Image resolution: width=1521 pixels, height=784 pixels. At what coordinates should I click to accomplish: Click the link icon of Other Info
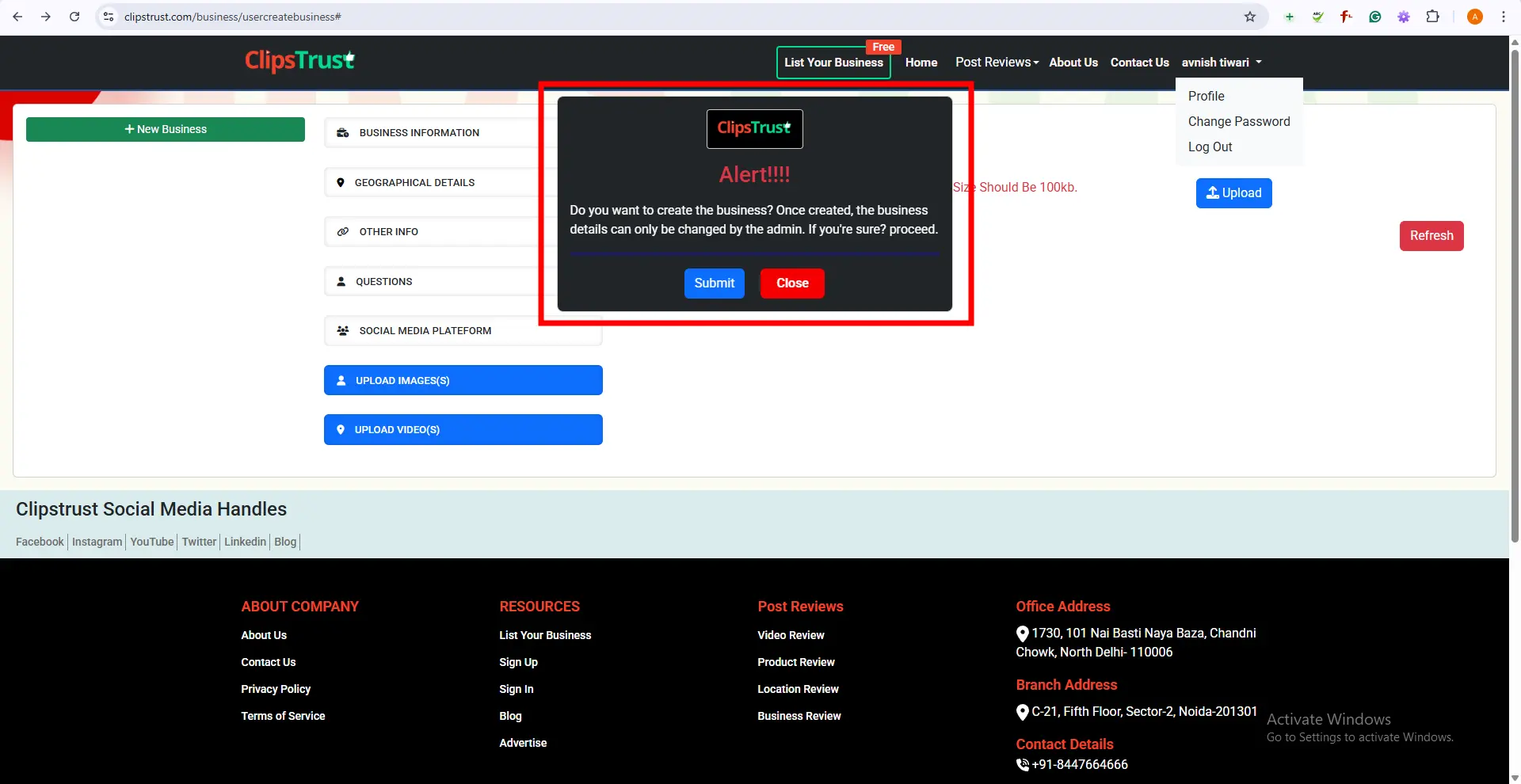(x=343, y=232)
